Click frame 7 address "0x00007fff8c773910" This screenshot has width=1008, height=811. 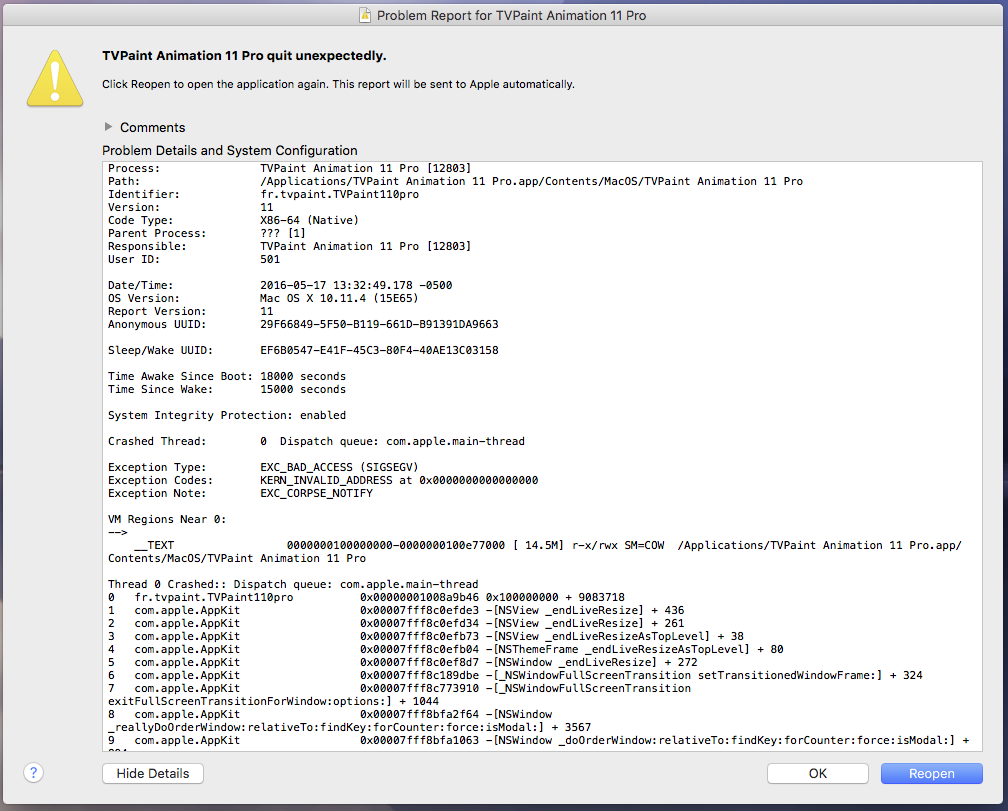tap(419, 688)
